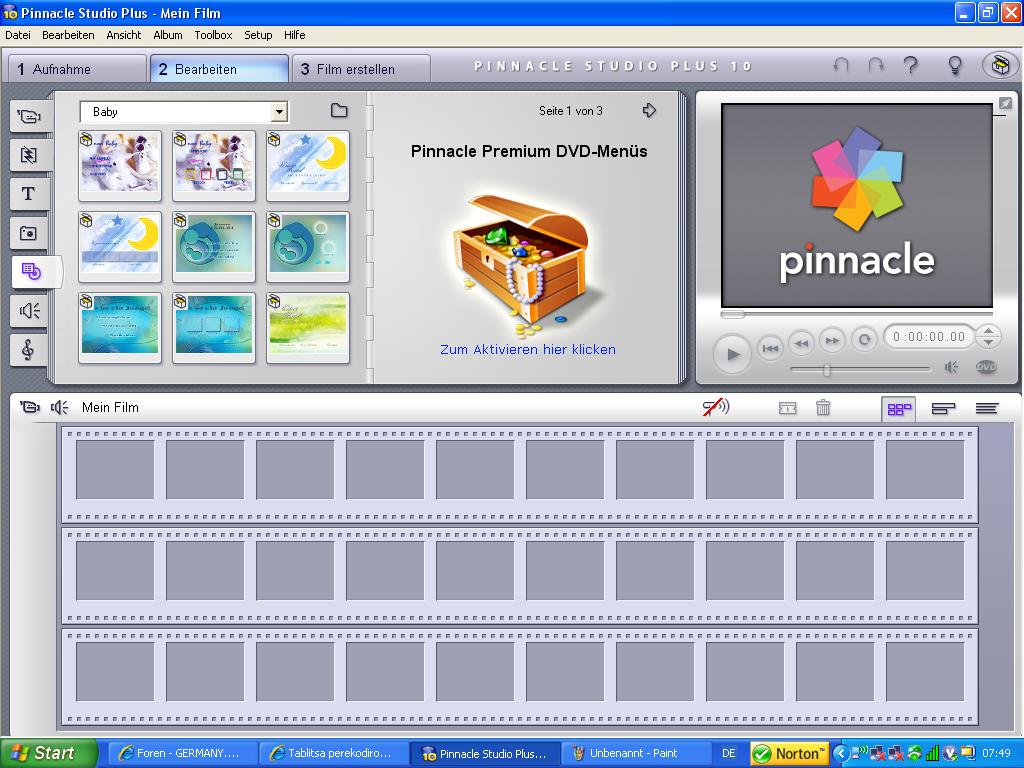The height and width of the screenshot is (768, 1024).
Task: Click the redo arrow icon
Action: (x=876, y=65)
